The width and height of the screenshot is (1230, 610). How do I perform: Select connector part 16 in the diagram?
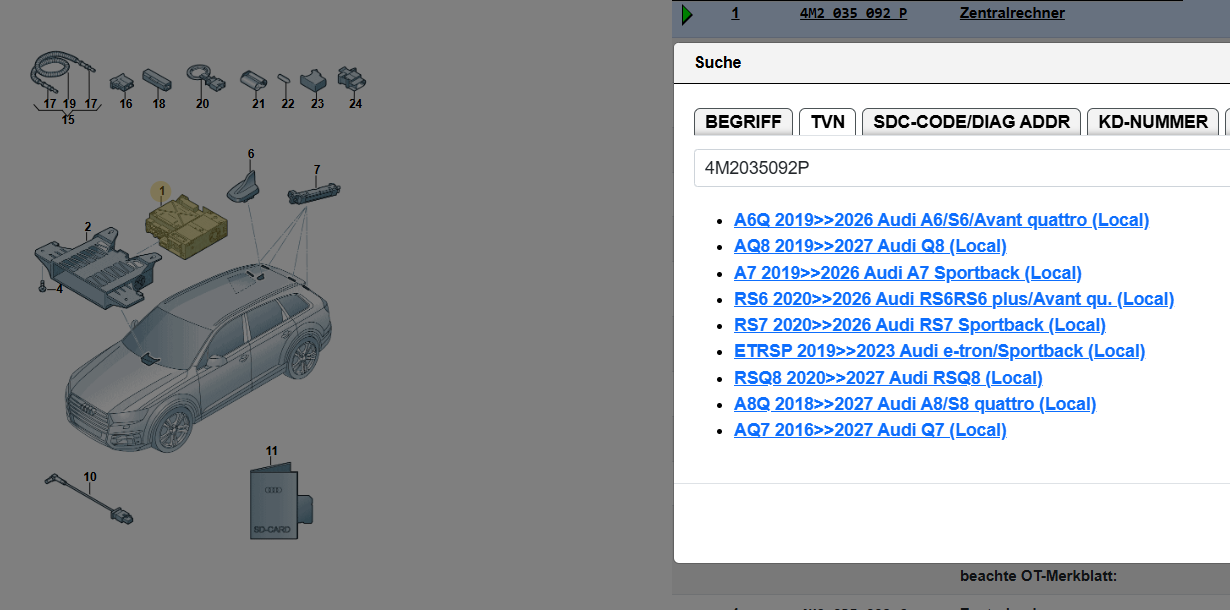(124, 81)
